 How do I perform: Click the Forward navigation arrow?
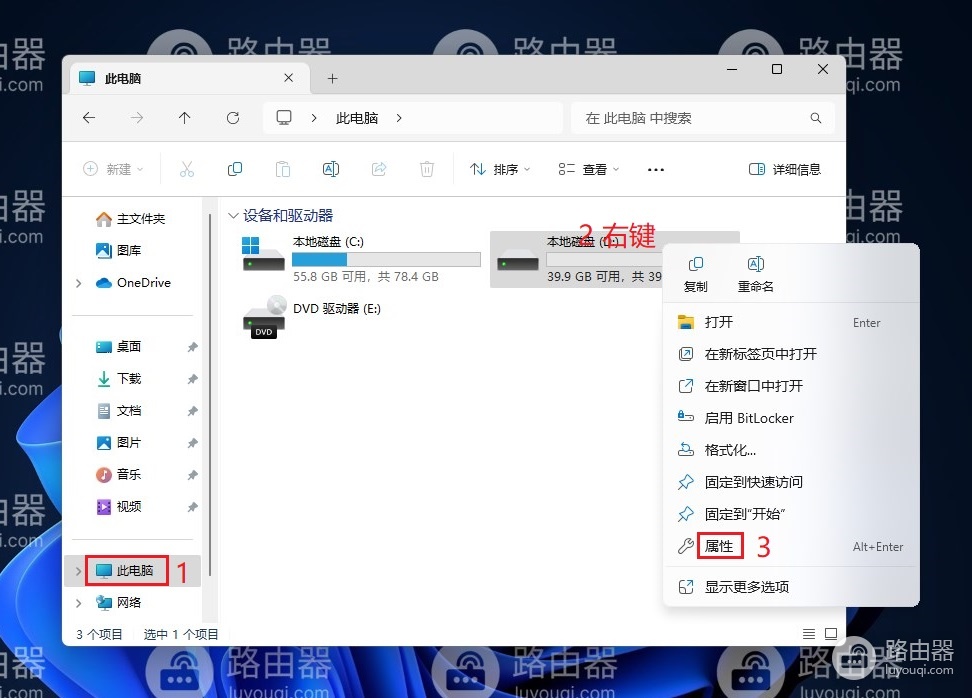point(137,118)
